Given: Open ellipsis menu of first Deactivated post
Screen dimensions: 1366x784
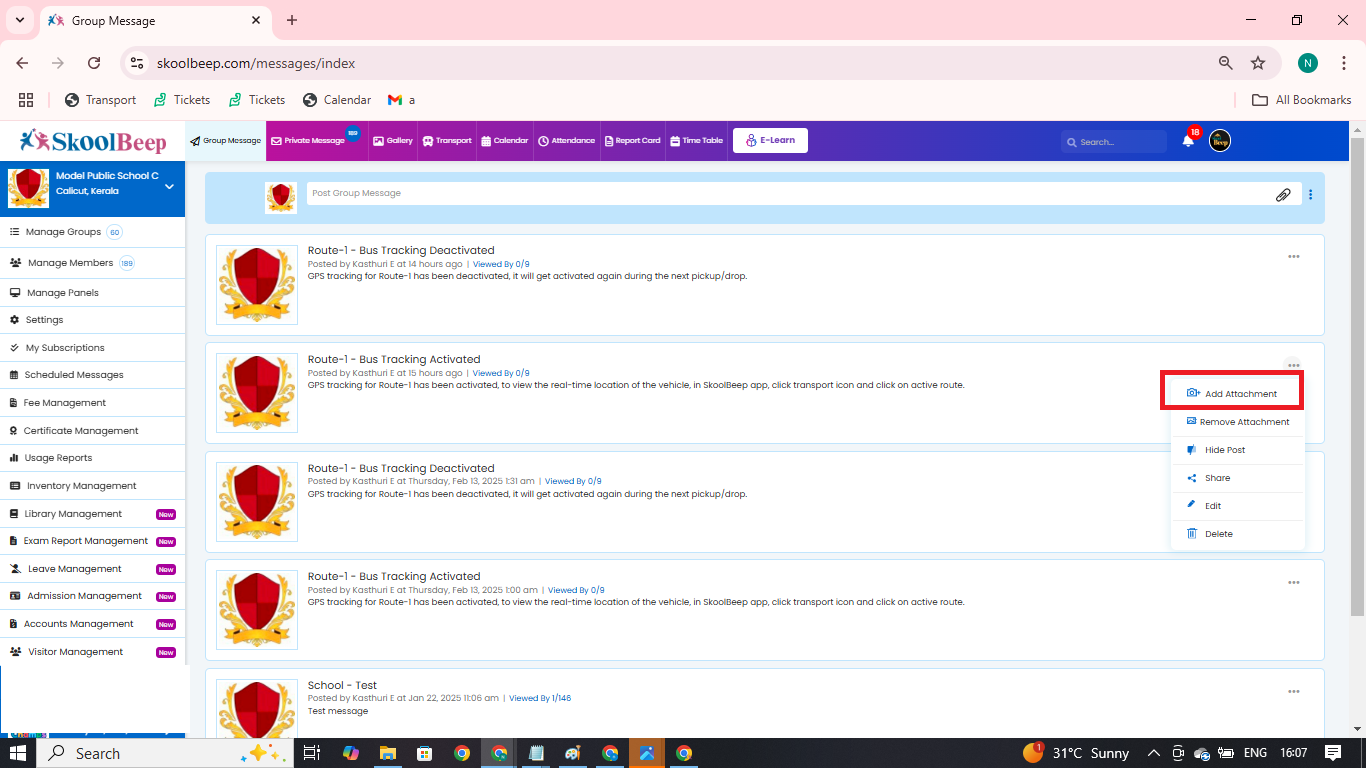Looking at the screenshot, I should (x=1293, y=257).
